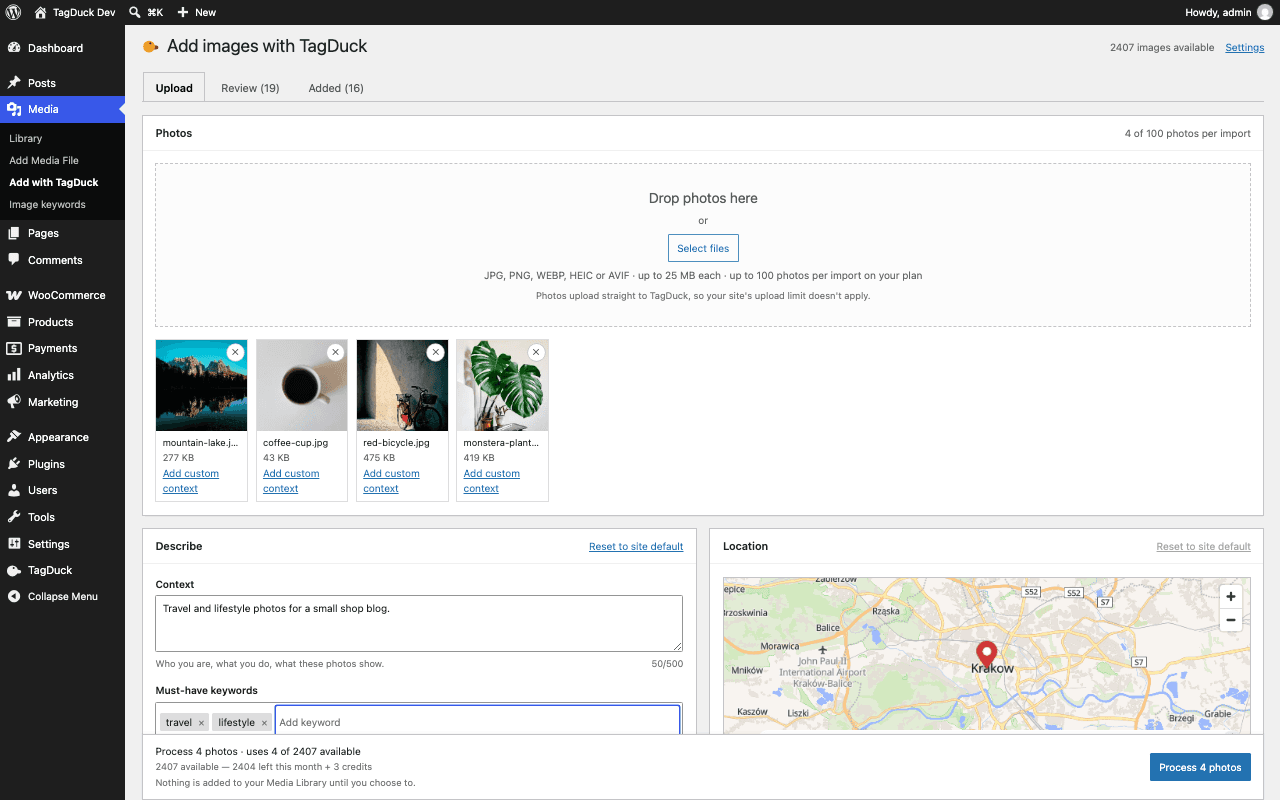The height and width of the screenshot is (800, 1280).
Task: Remove red-bicycle photo with its X button
Action: (435, 352)
